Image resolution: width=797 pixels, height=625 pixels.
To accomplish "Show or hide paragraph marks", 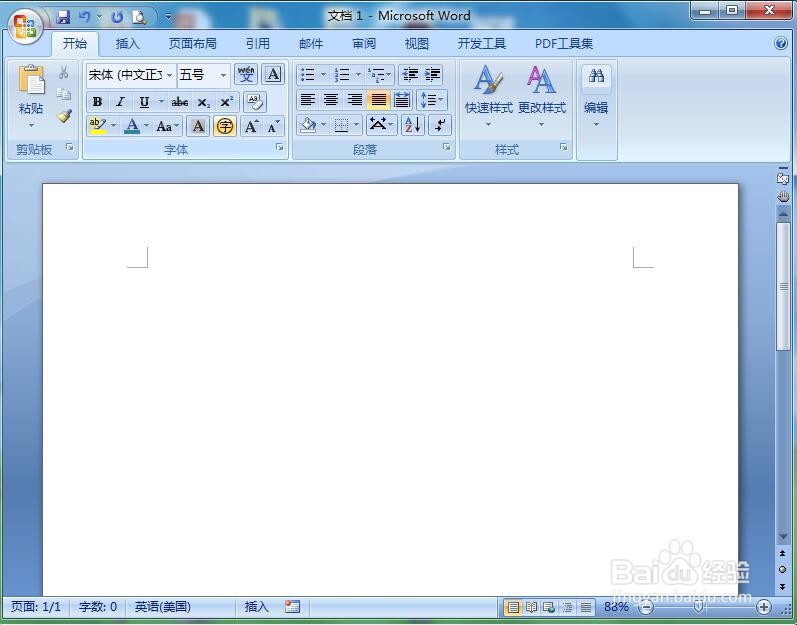I will click(440, 125).
